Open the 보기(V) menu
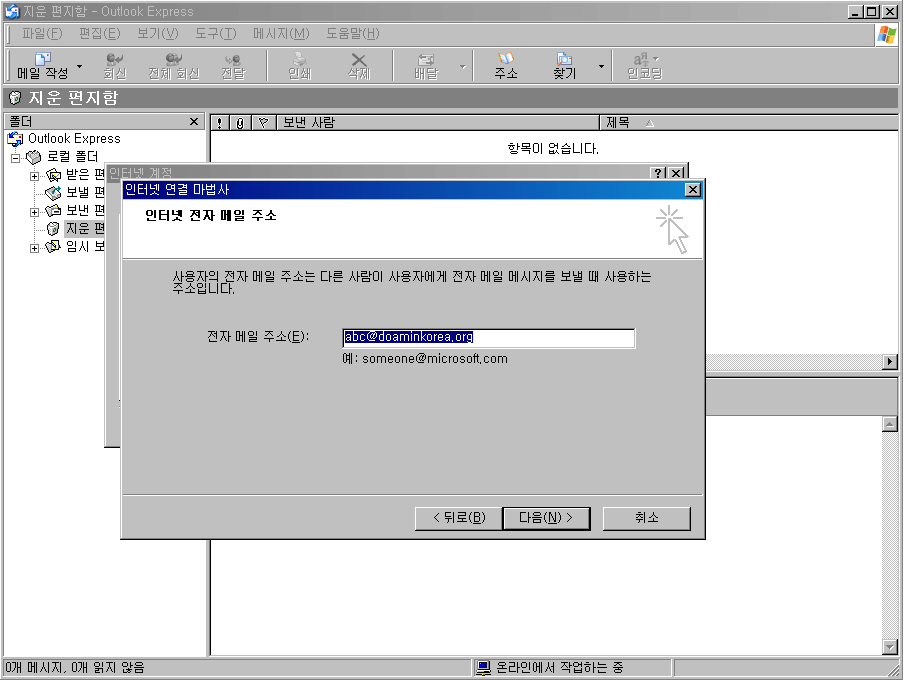This screenshot has height=680, width=903. (x=158, y=34)
